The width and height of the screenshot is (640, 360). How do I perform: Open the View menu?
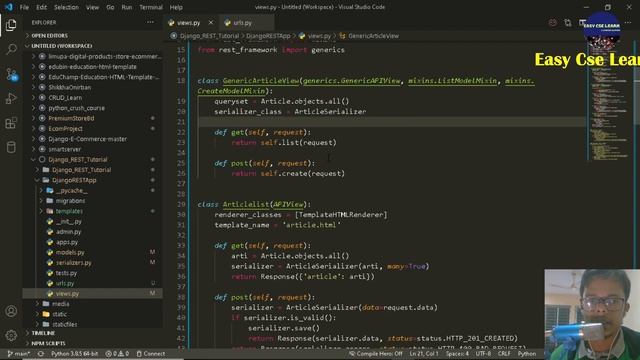92,7
